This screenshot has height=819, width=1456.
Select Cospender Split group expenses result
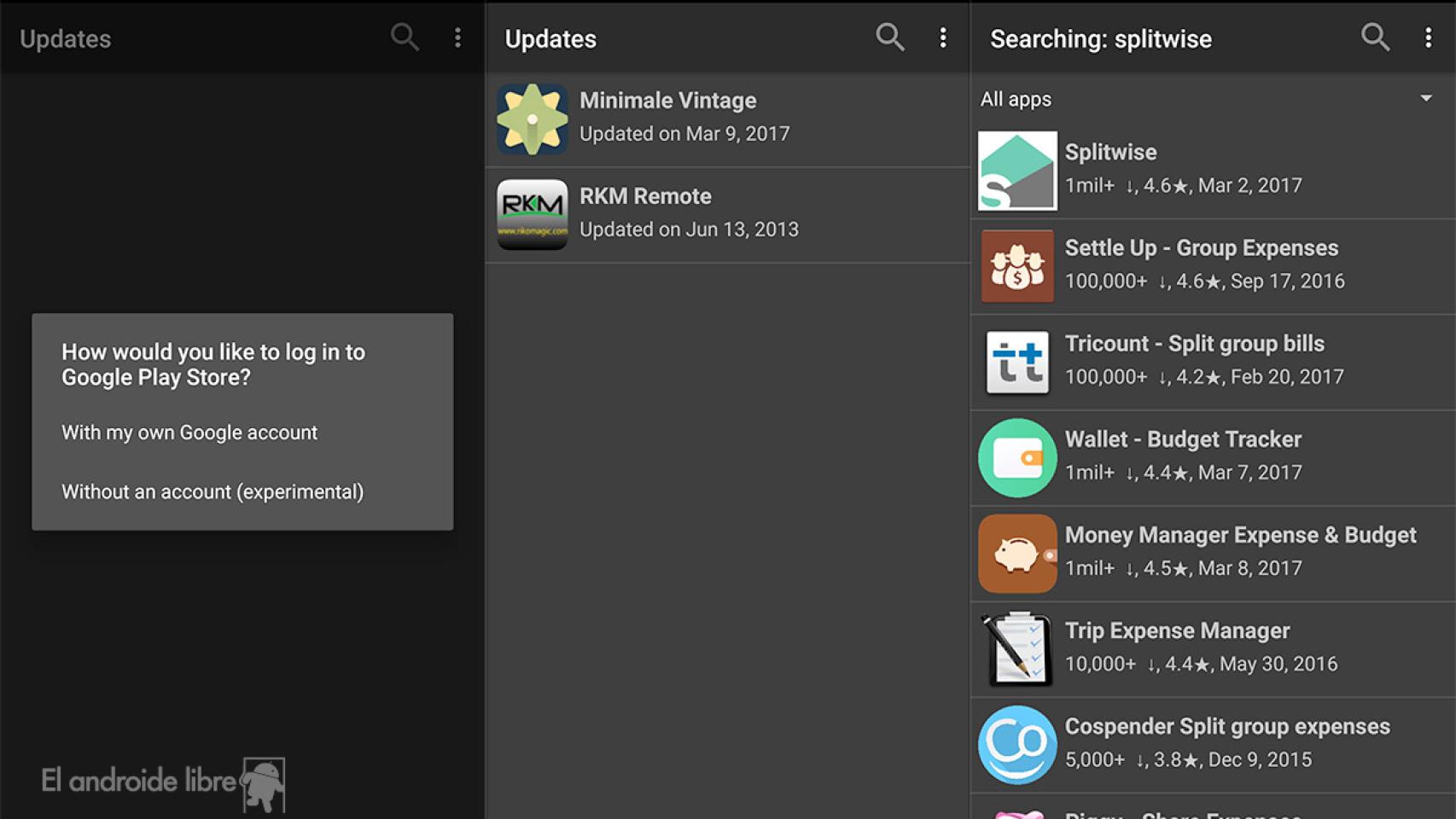[1213, 745]
